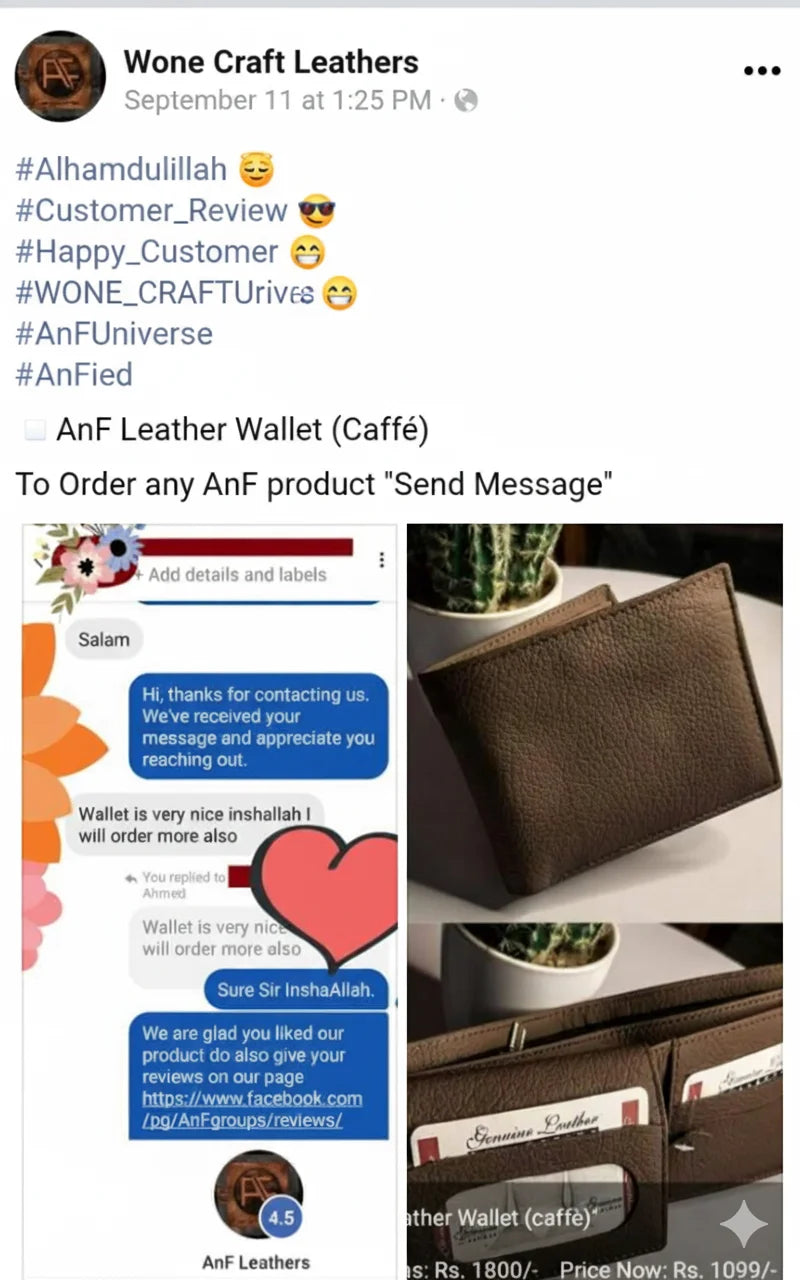The image size is (800, 1280).
Task: Check the public globe audience icon
Action: coord(466,100)
